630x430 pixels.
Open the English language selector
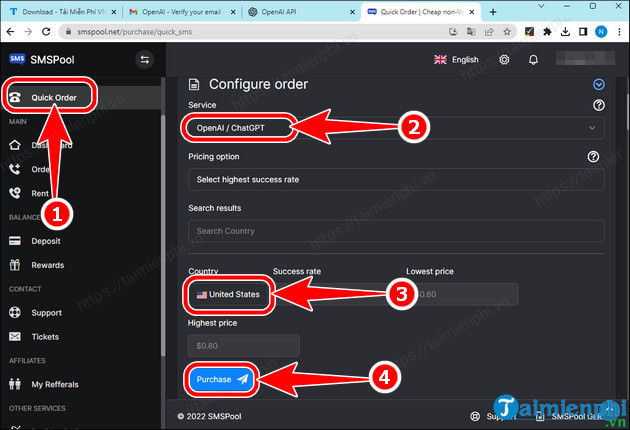[x=455, y=60]
